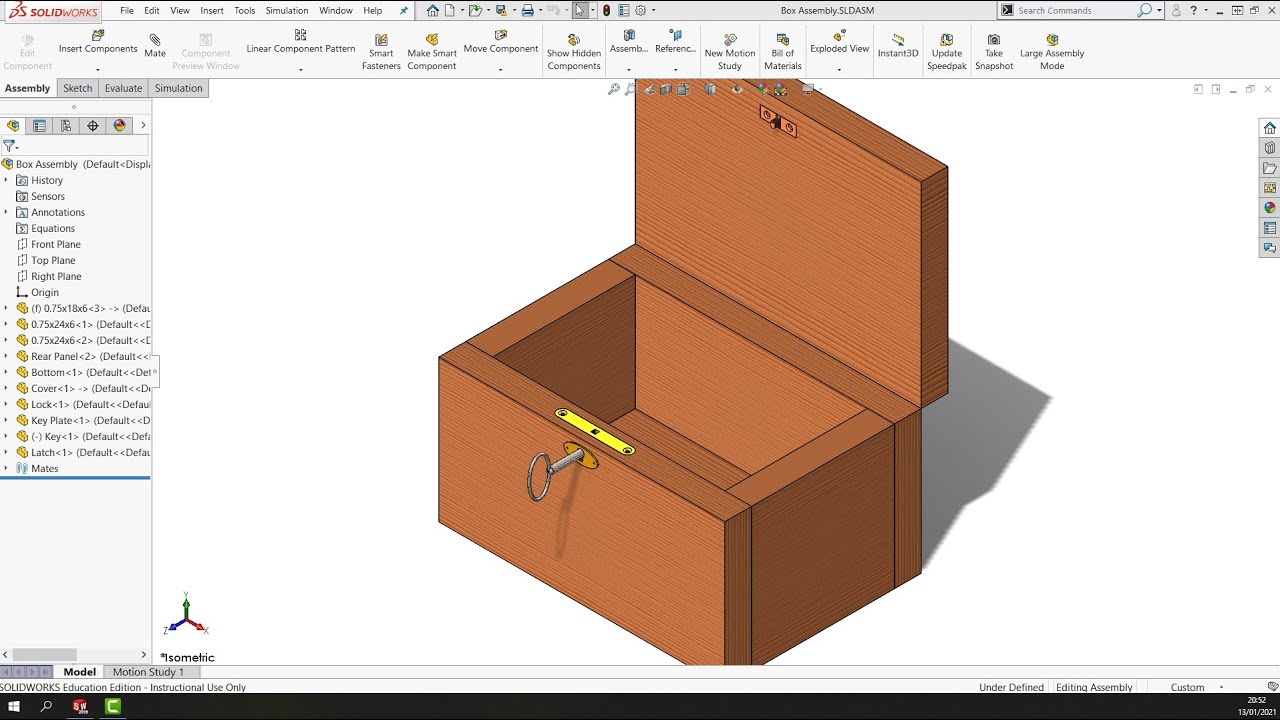1280x720 pixels.
Task: Open Linear Component Pattern tool
Action: coord(301,42)
